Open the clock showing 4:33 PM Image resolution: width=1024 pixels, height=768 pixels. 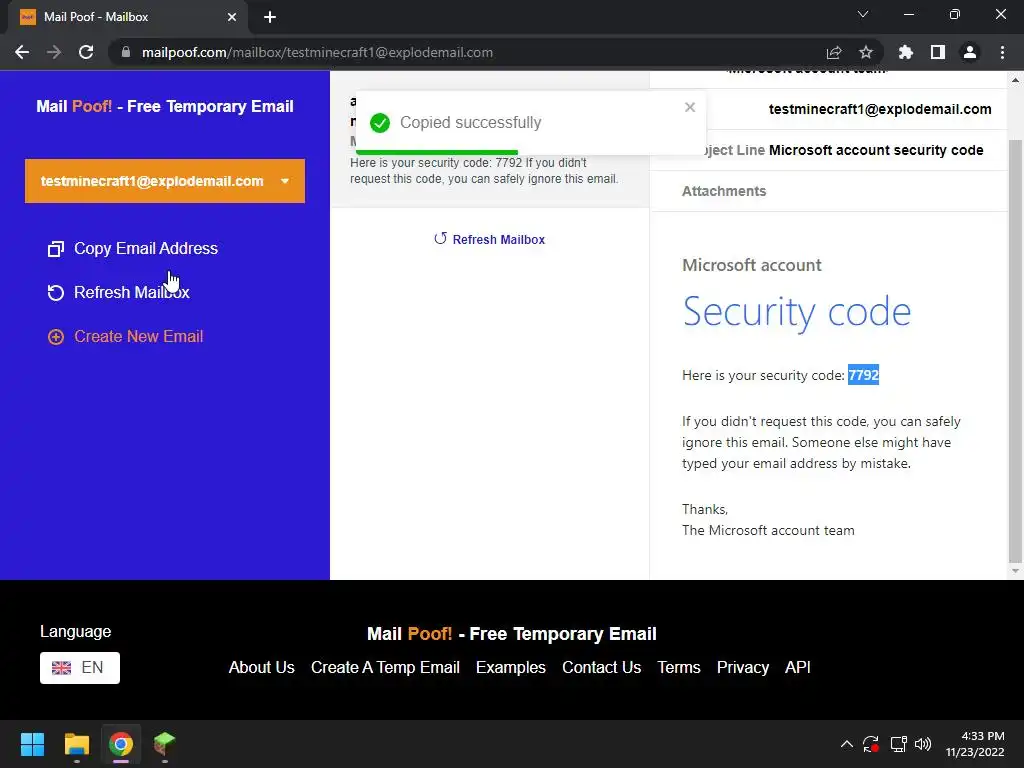pos(975,744)
